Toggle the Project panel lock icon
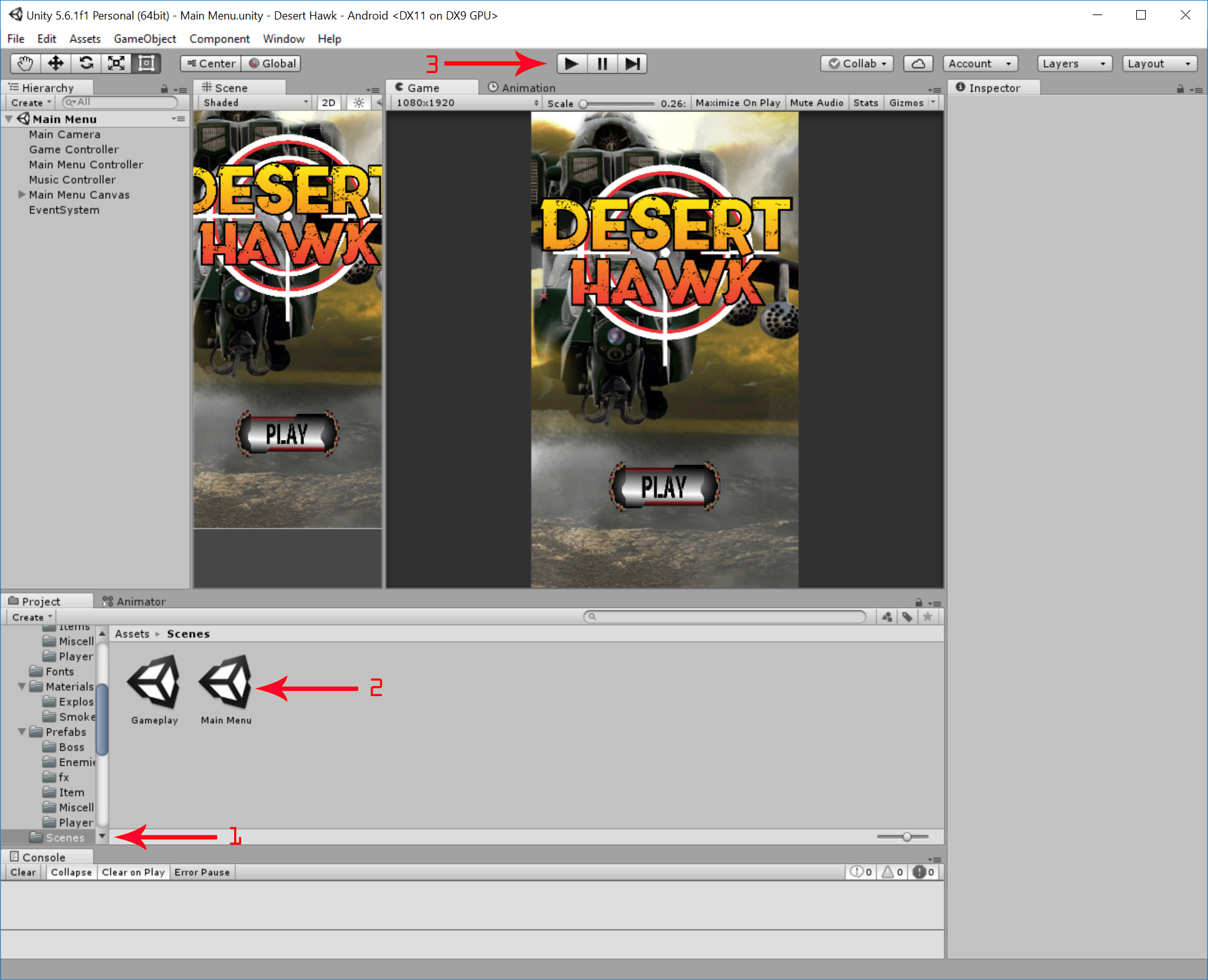The height and width of the screenshot is (980, 1208). point(918,602)
